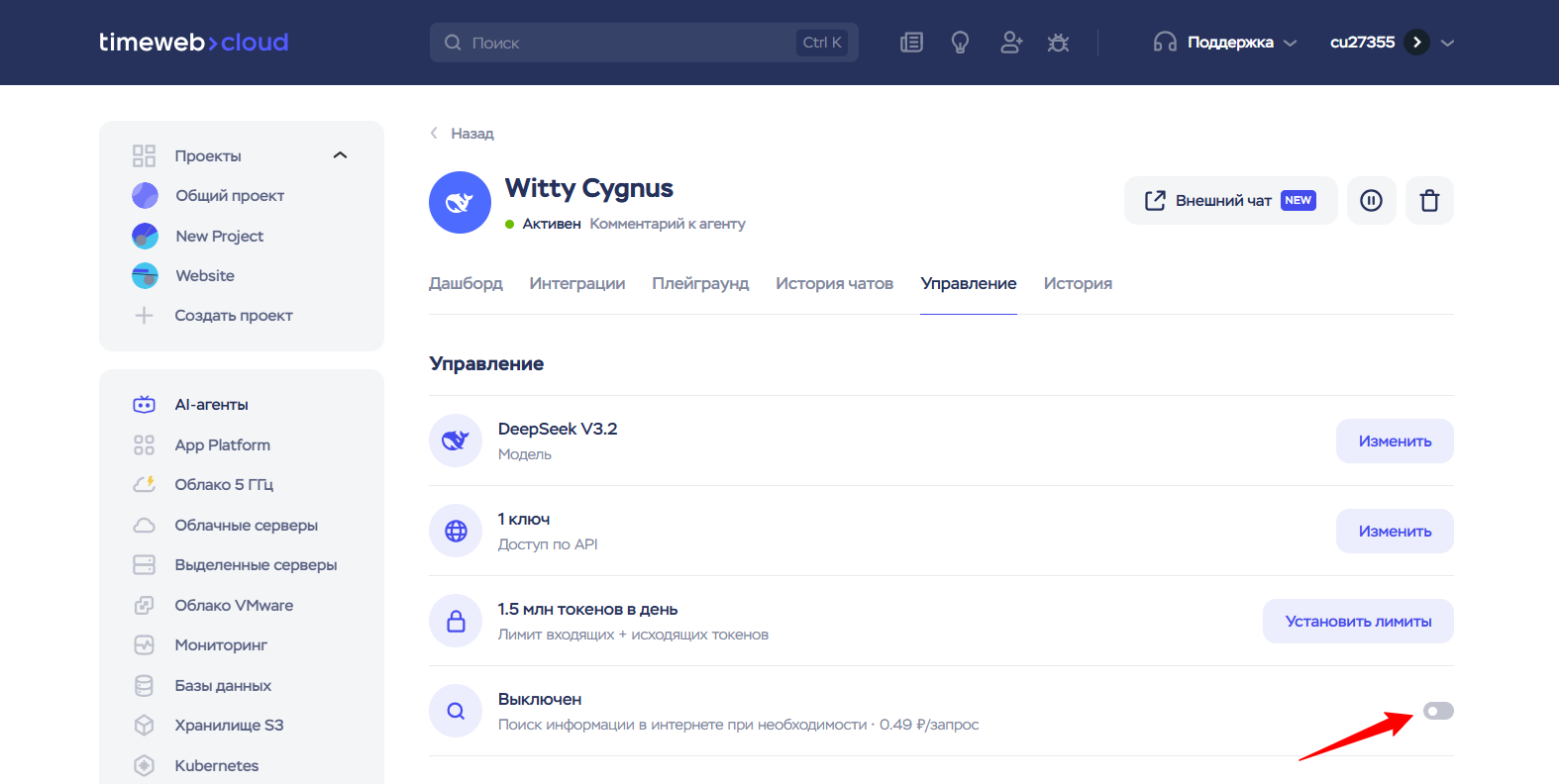Click the Kubernetes icon in sidebar
Image resolution: width=1559 pixels, height=784 pixels.
pyautogui.click(x=144, y=765)
